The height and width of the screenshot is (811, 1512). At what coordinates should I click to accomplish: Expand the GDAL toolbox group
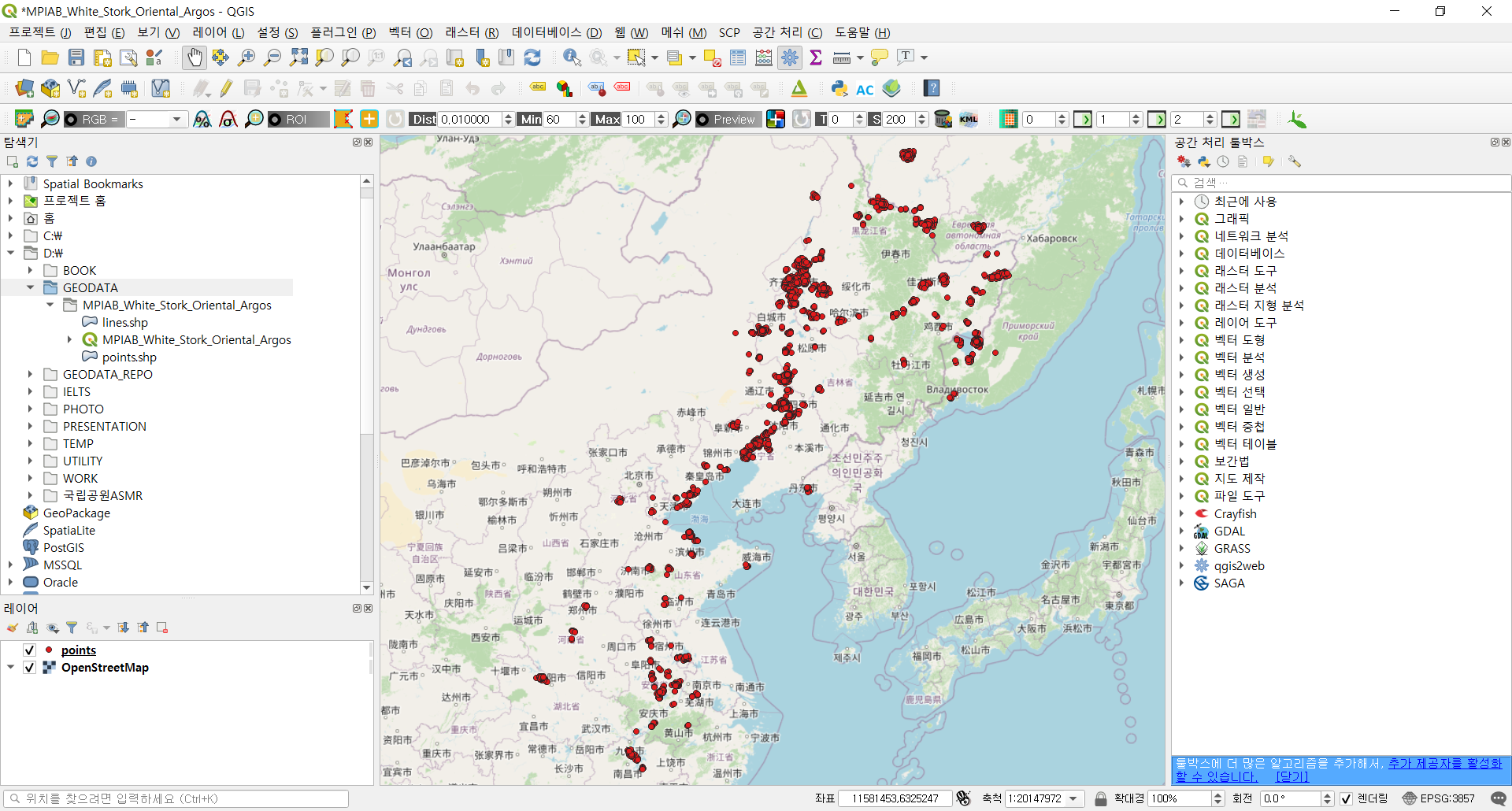pyautogui.click(x=1181, y=531)
